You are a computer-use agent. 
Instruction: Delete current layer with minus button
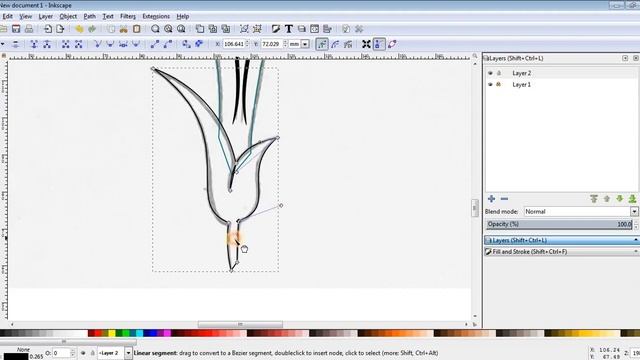pyautogui.click(x=504, y=199)
